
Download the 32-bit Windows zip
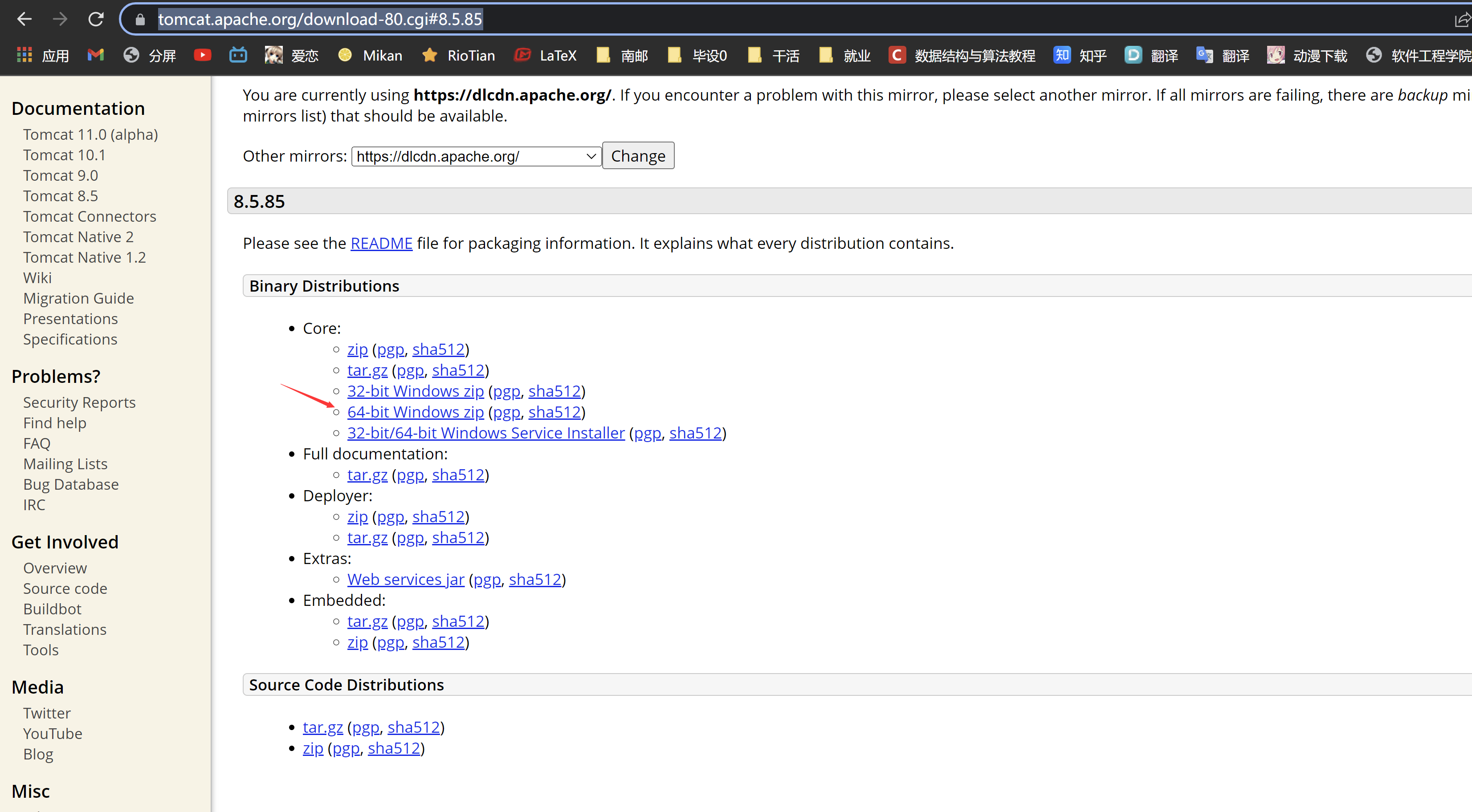(x=416, y=391)
